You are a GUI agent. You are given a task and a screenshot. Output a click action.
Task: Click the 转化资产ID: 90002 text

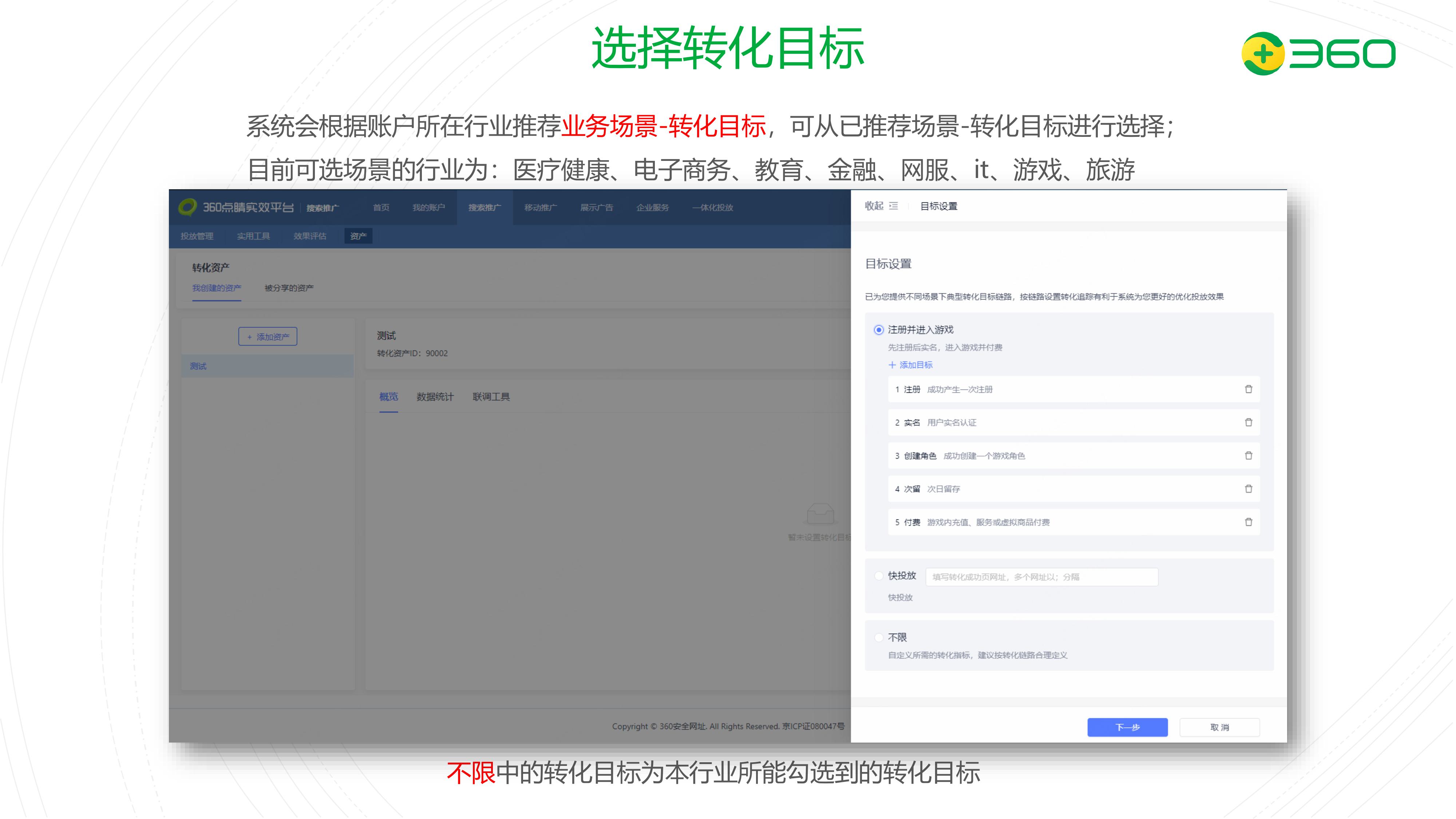coord(412,353)
